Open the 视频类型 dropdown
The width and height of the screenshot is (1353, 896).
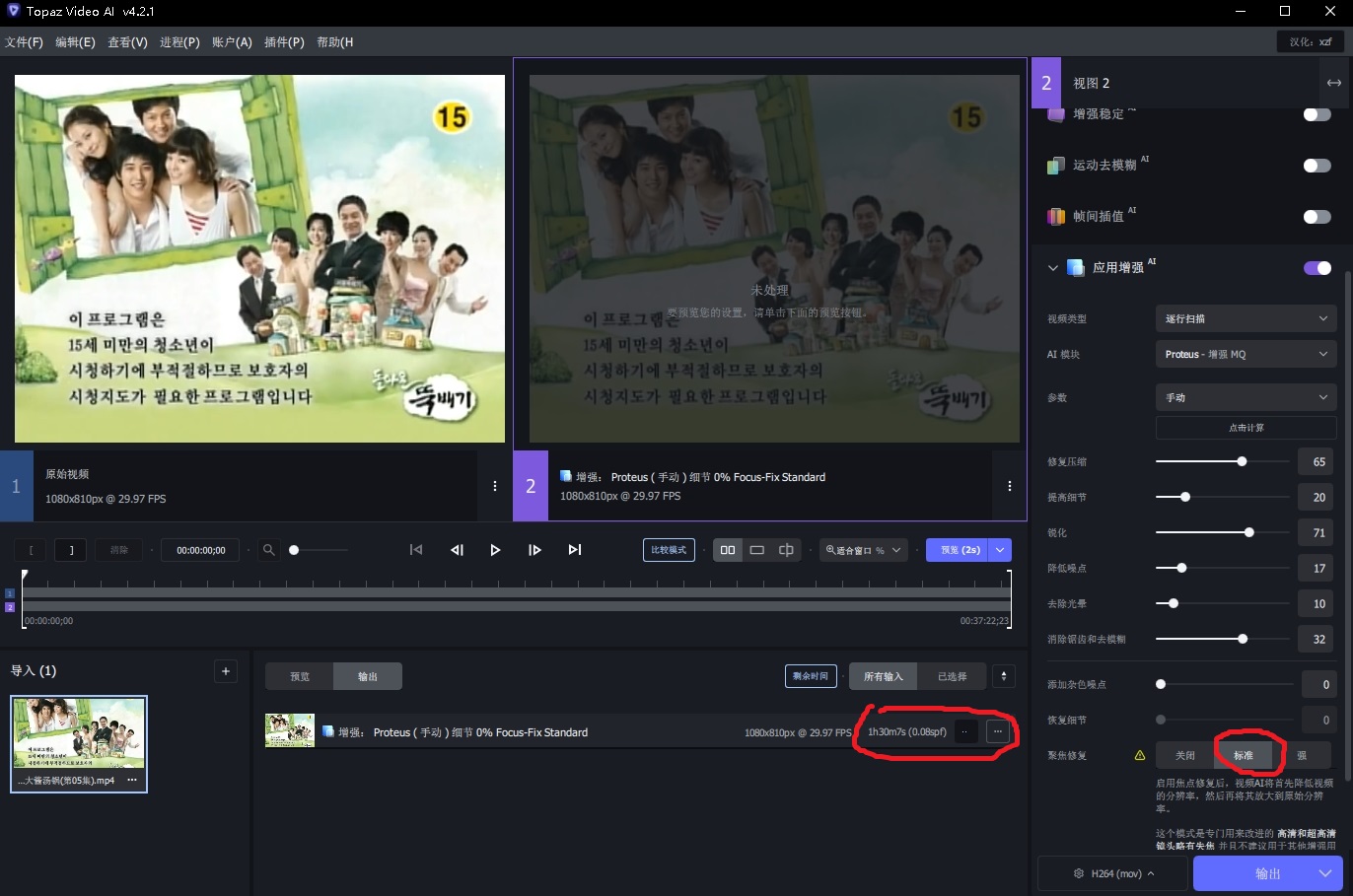click(1246, 318)
